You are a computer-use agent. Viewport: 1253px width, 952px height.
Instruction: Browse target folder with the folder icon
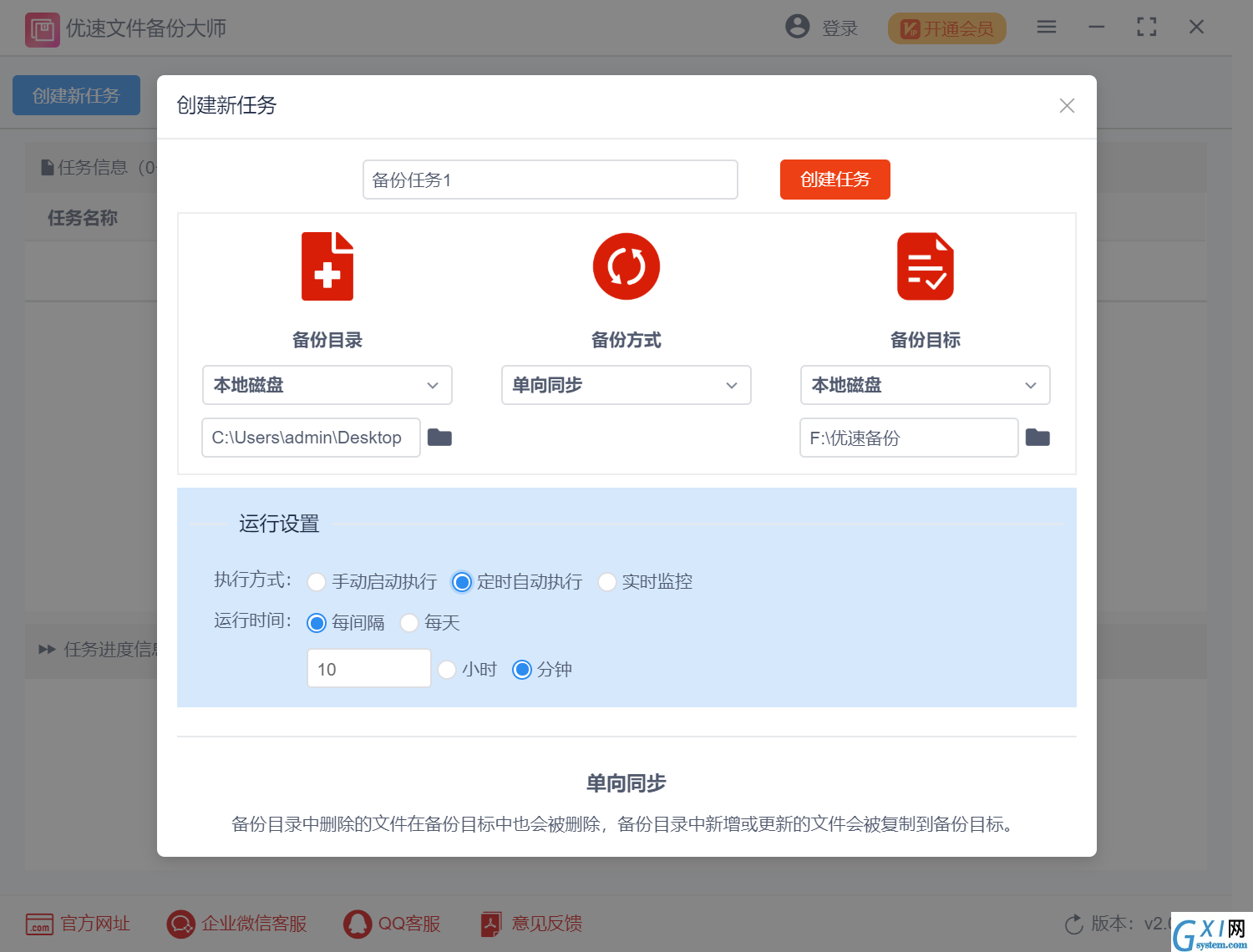(1037, 438)
